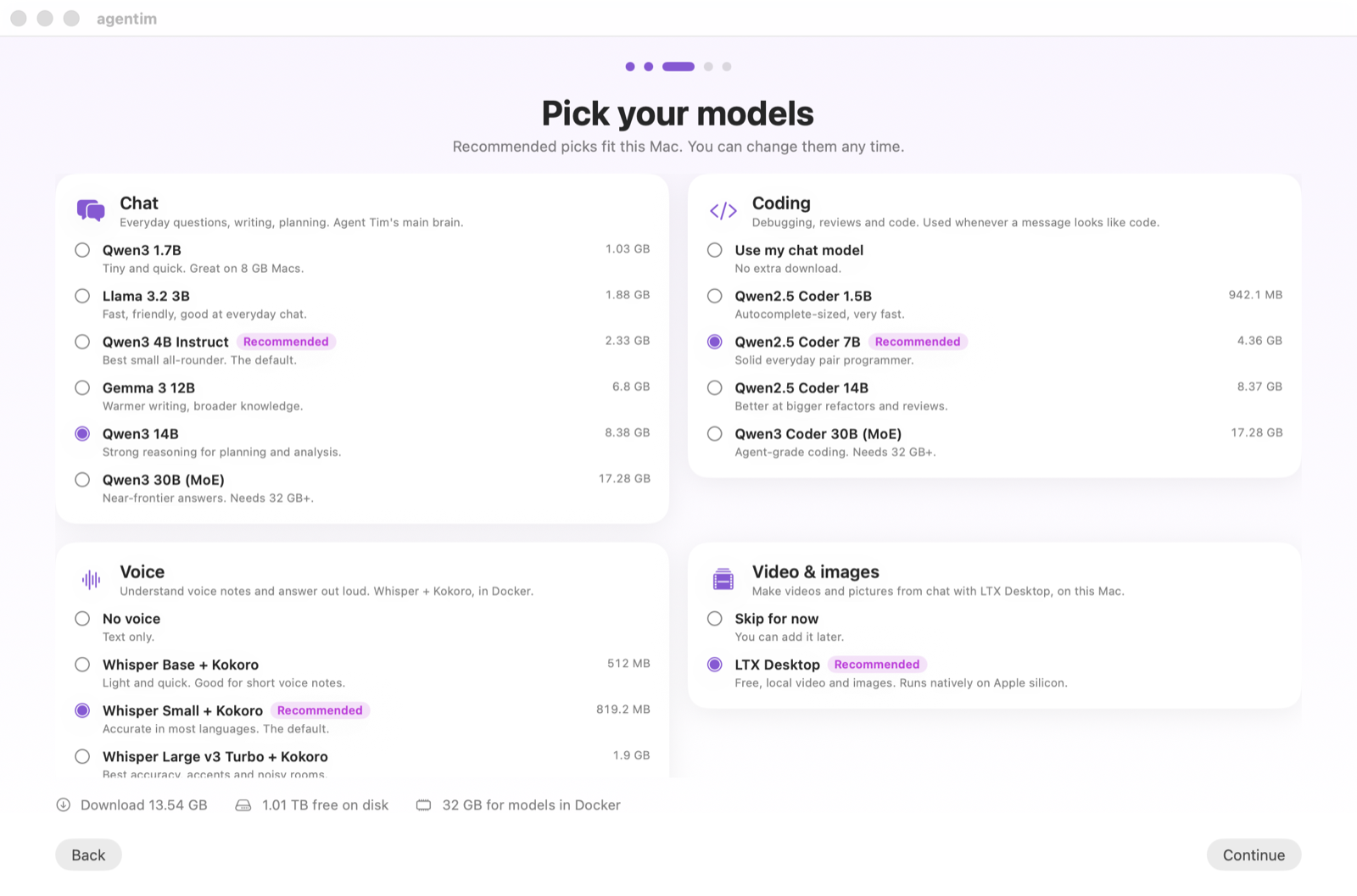The image size is (1357, 896).
Task: Choose the LTX Desktop option
Action: [715, 665]
